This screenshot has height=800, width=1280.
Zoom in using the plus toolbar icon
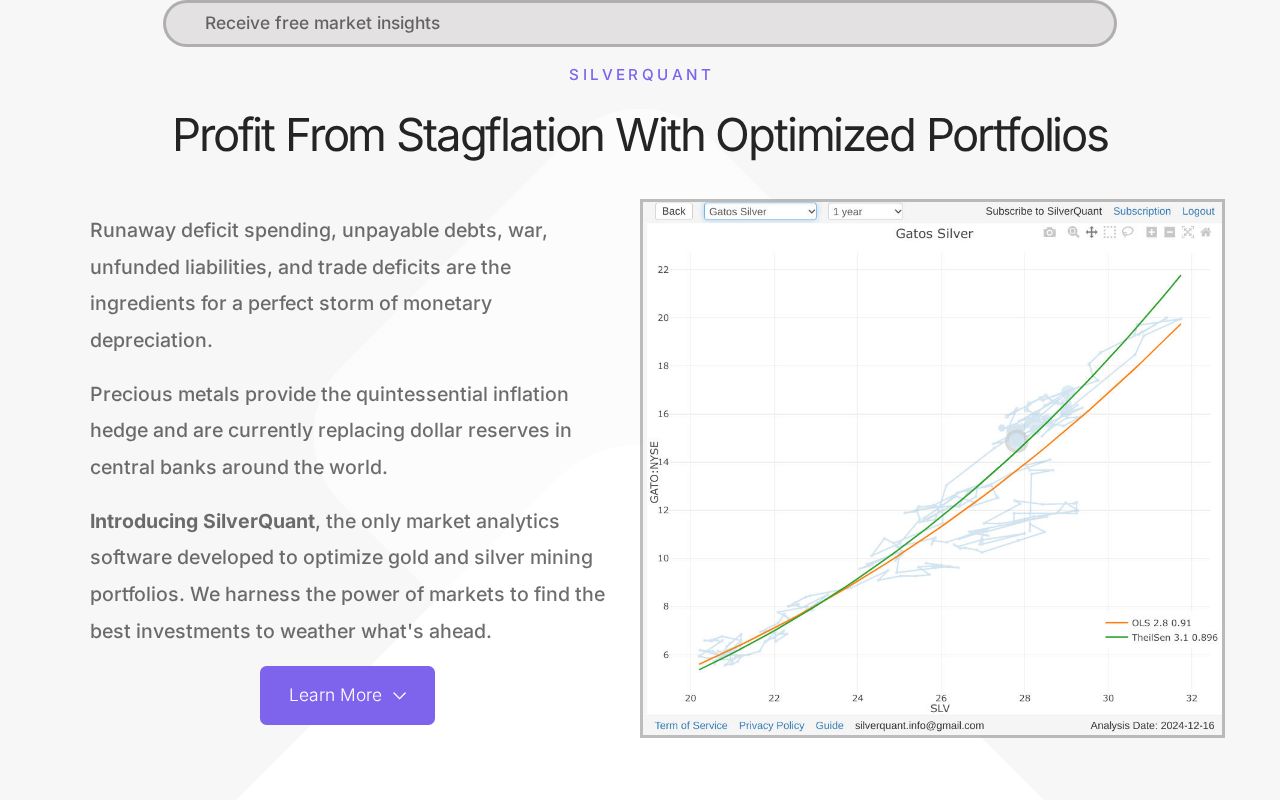click(x=1151, y=232)
